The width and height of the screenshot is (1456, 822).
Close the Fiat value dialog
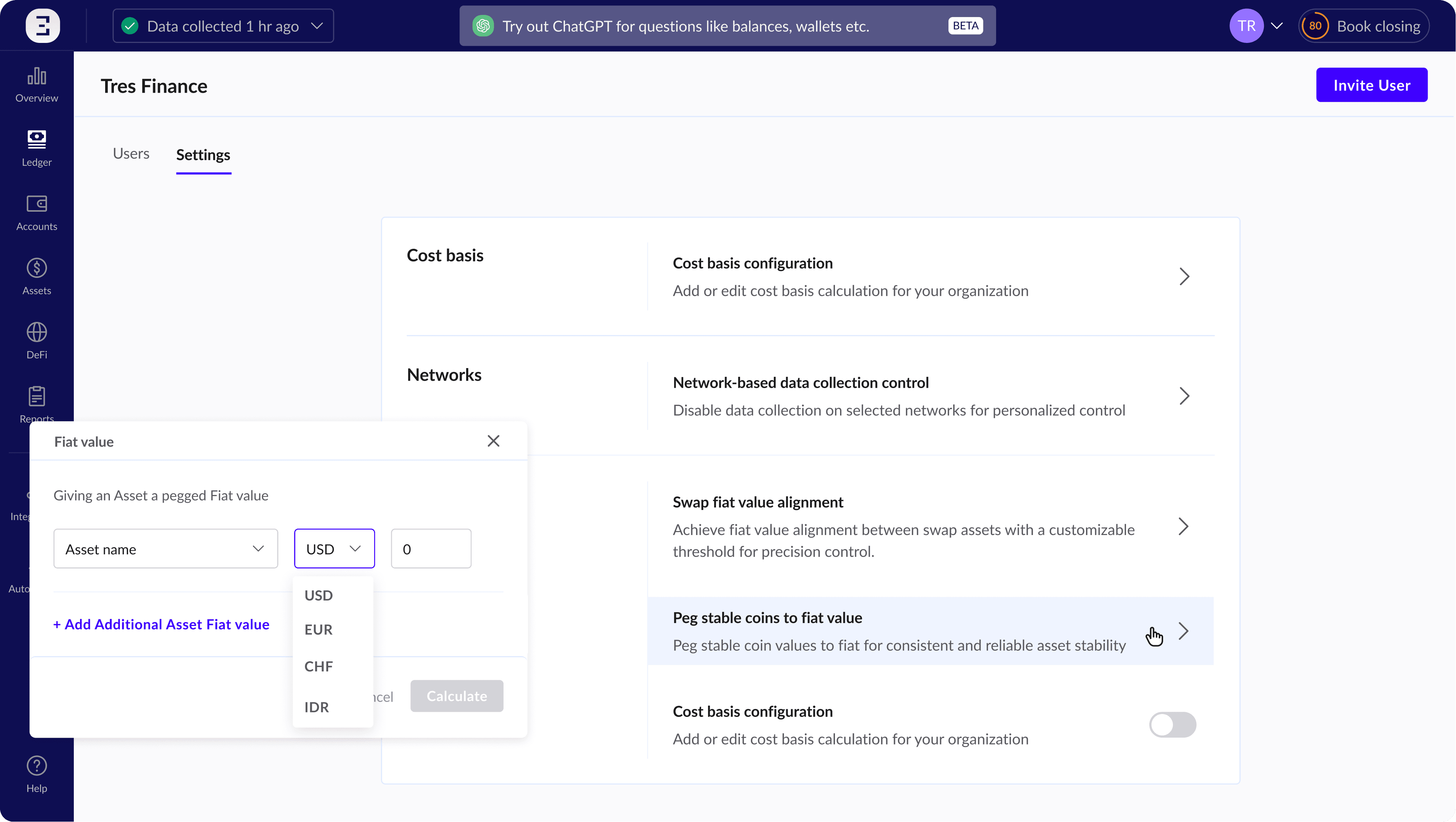493,441
